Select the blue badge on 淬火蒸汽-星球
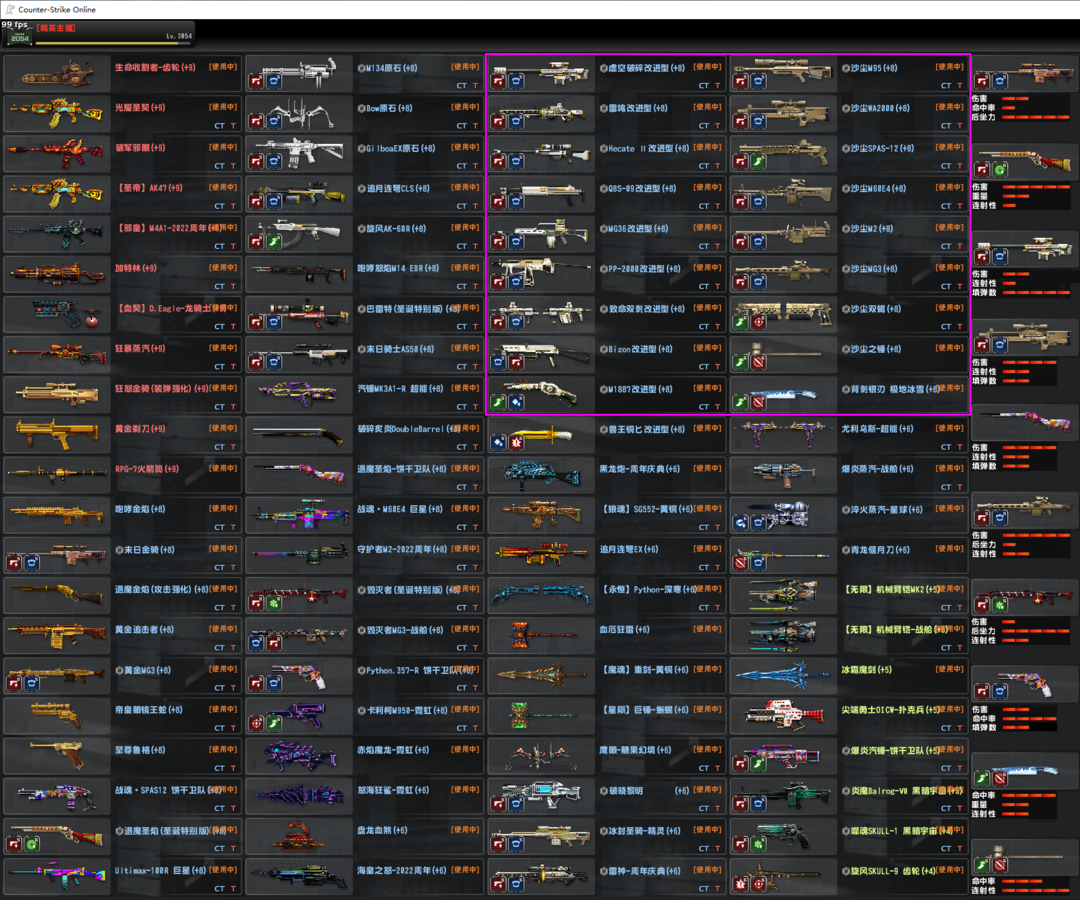The height and width of the screenshot is (900, 1080). click(758, 523)
